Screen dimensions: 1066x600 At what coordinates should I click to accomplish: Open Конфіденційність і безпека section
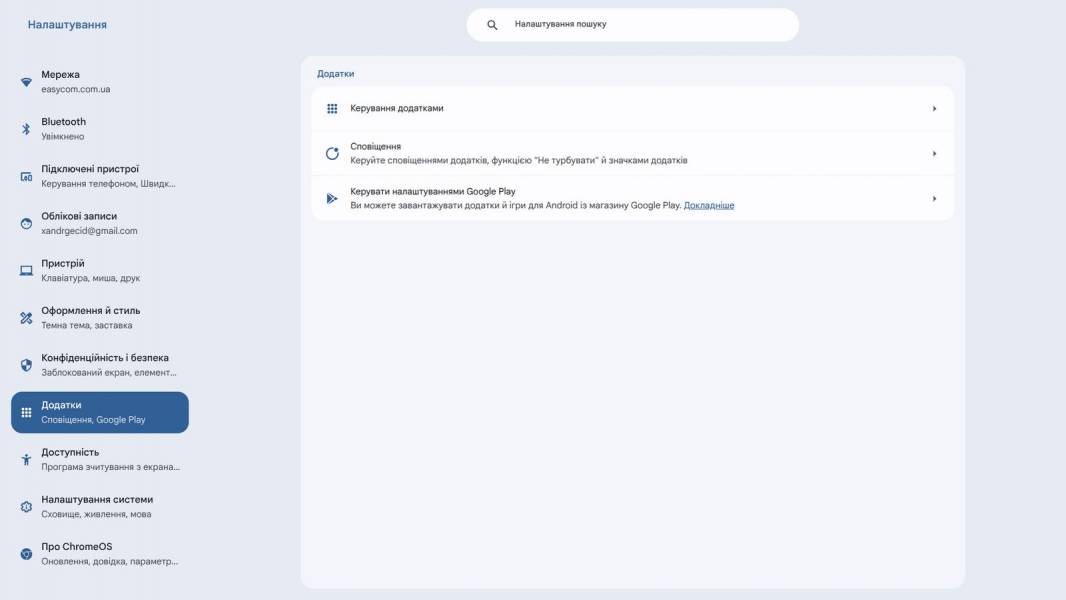[100, 365]
